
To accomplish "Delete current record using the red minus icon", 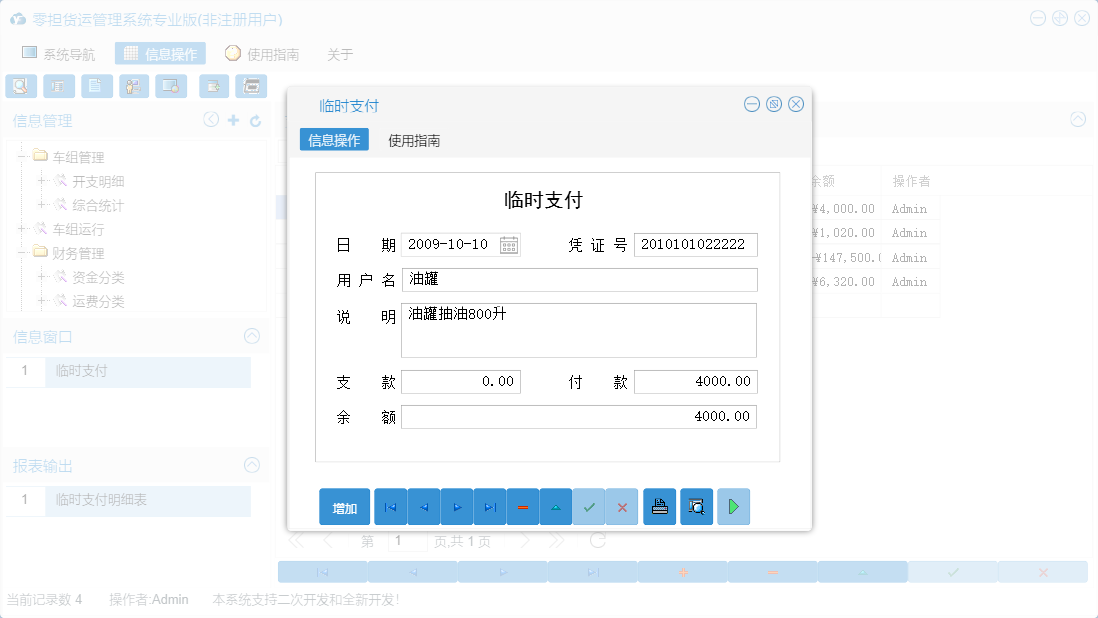I will [x=522, y=507].
